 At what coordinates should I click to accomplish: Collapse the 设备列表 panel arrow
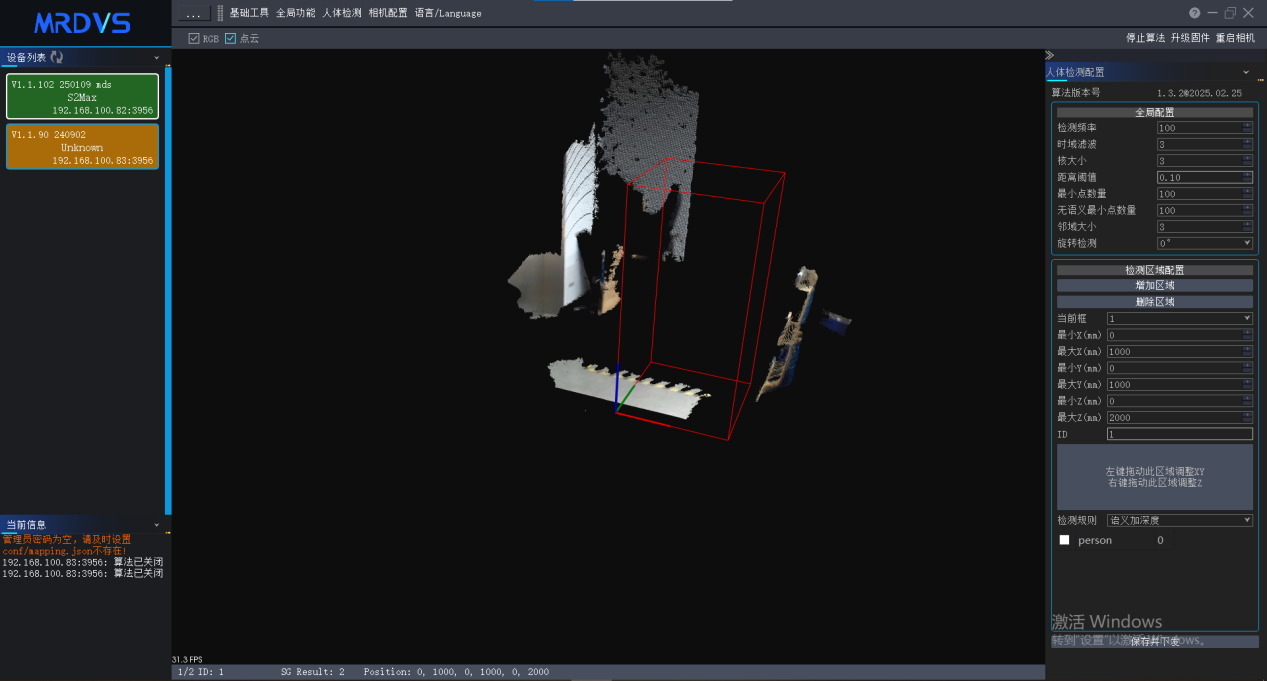point(157,57)
